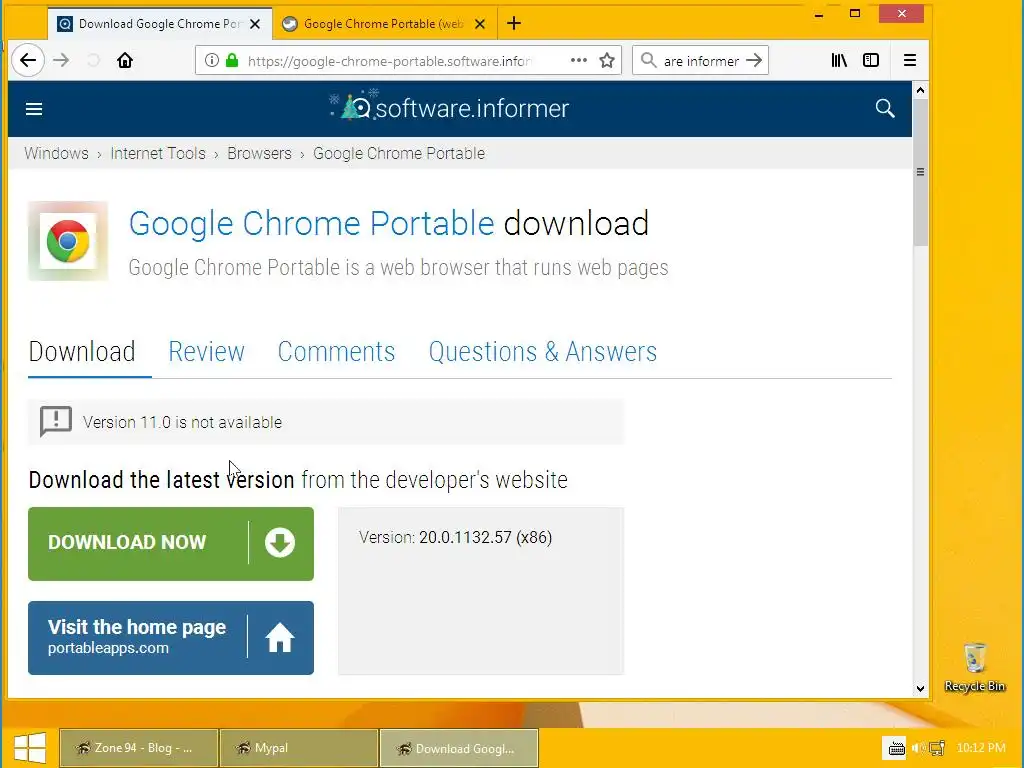
Task: Click the Google Chrome Portable title link
Action: tap(312, 223)
